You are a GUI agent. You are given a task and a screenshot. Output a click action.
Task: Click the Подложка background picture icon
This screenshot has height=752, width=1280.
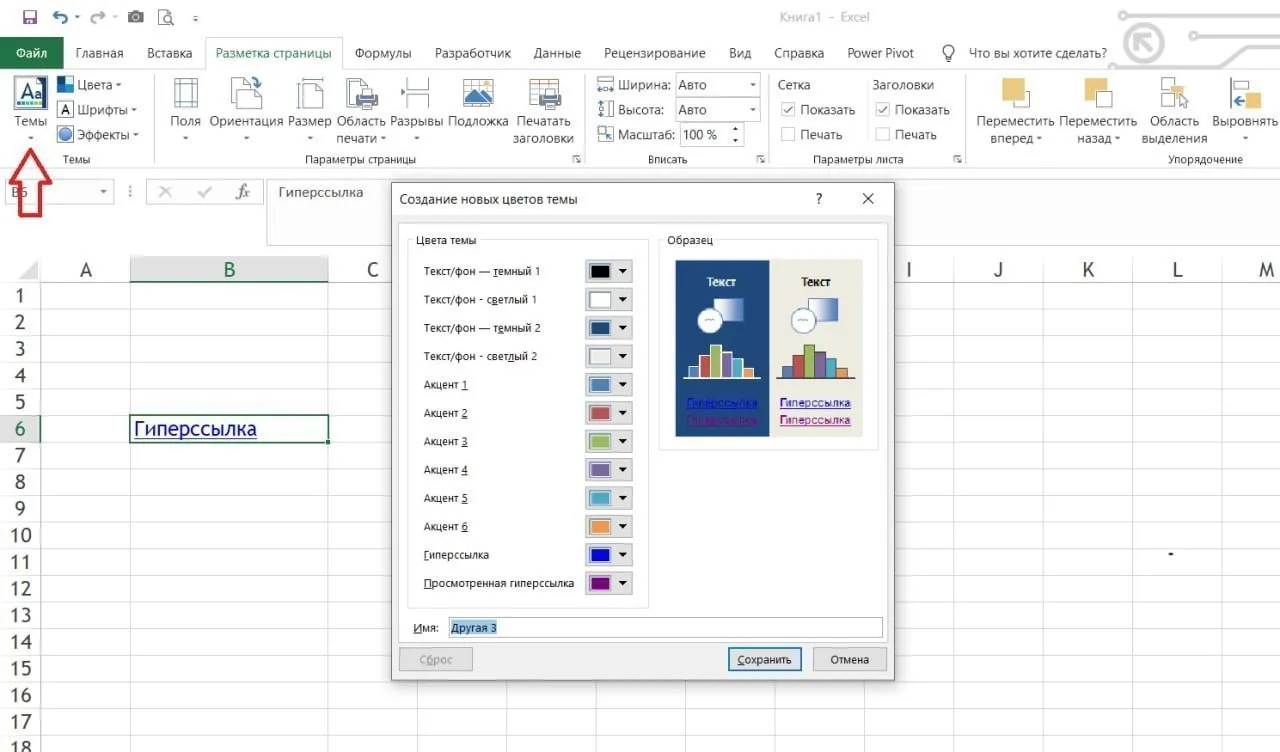point(478,93)
